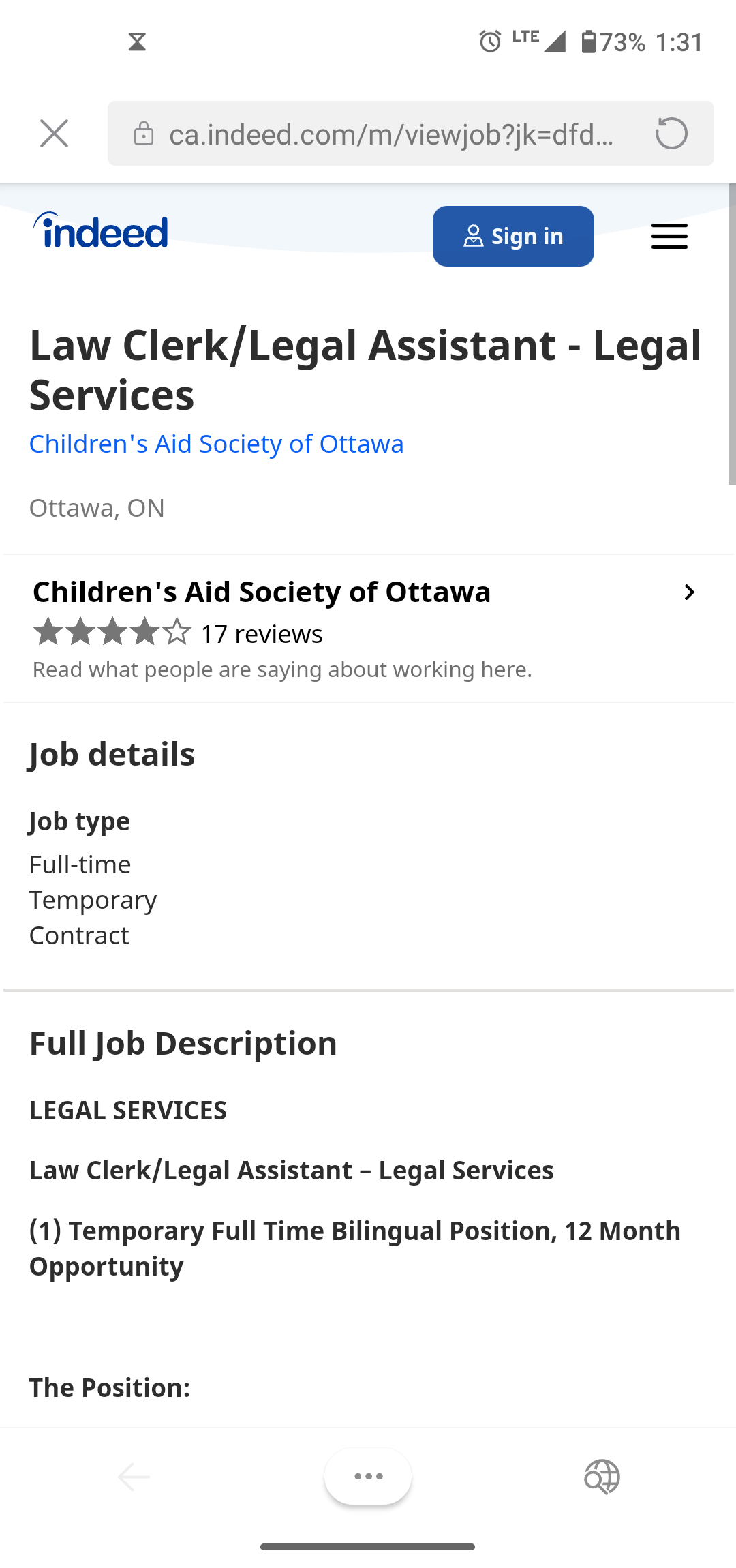Tap the star rating for company
This screenshot has width=736, height=1568.
pyautogui.click(x=112, y=632)
